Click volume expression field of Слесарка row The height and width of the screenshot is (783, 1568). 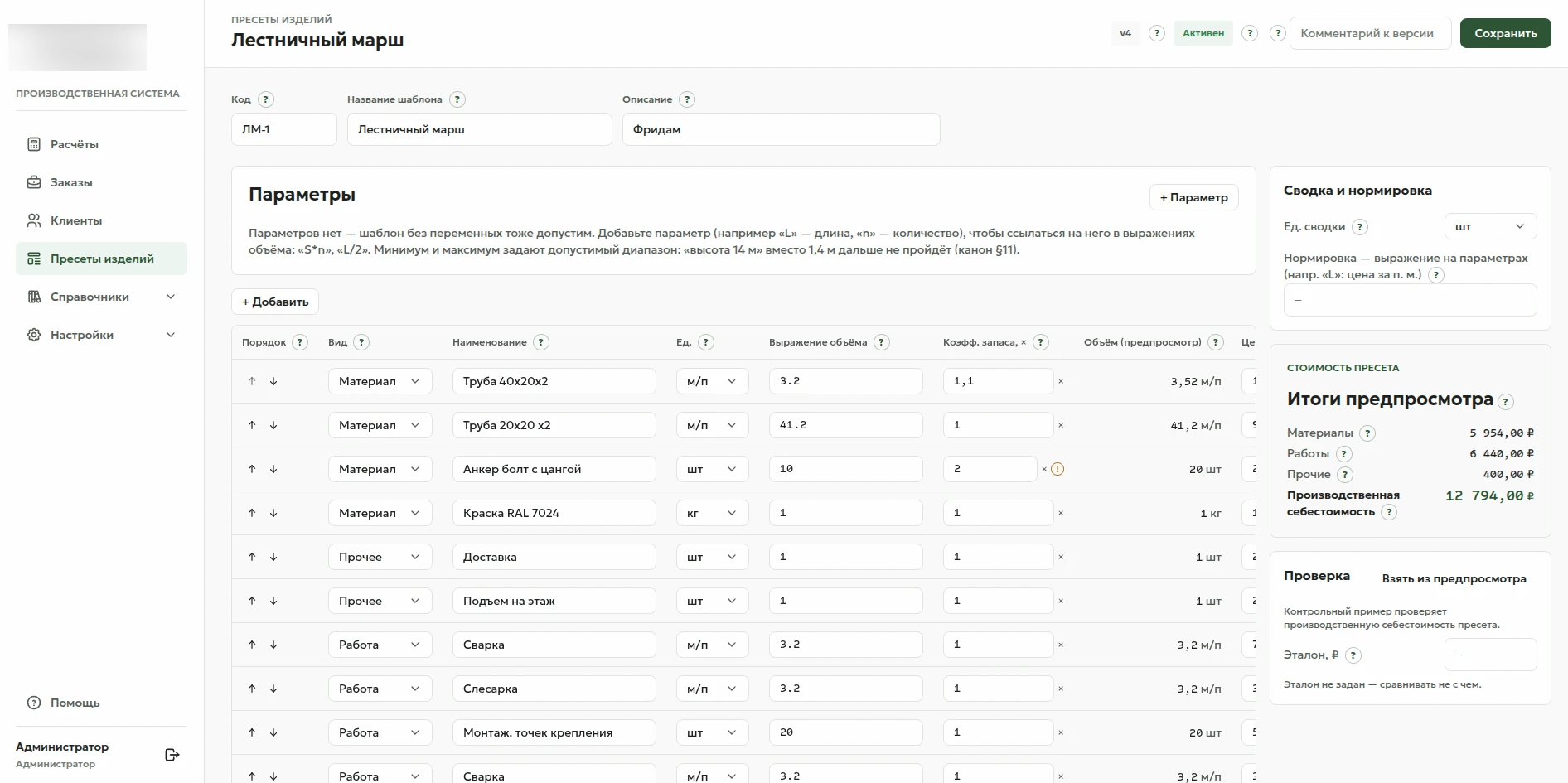pos(845,689)
